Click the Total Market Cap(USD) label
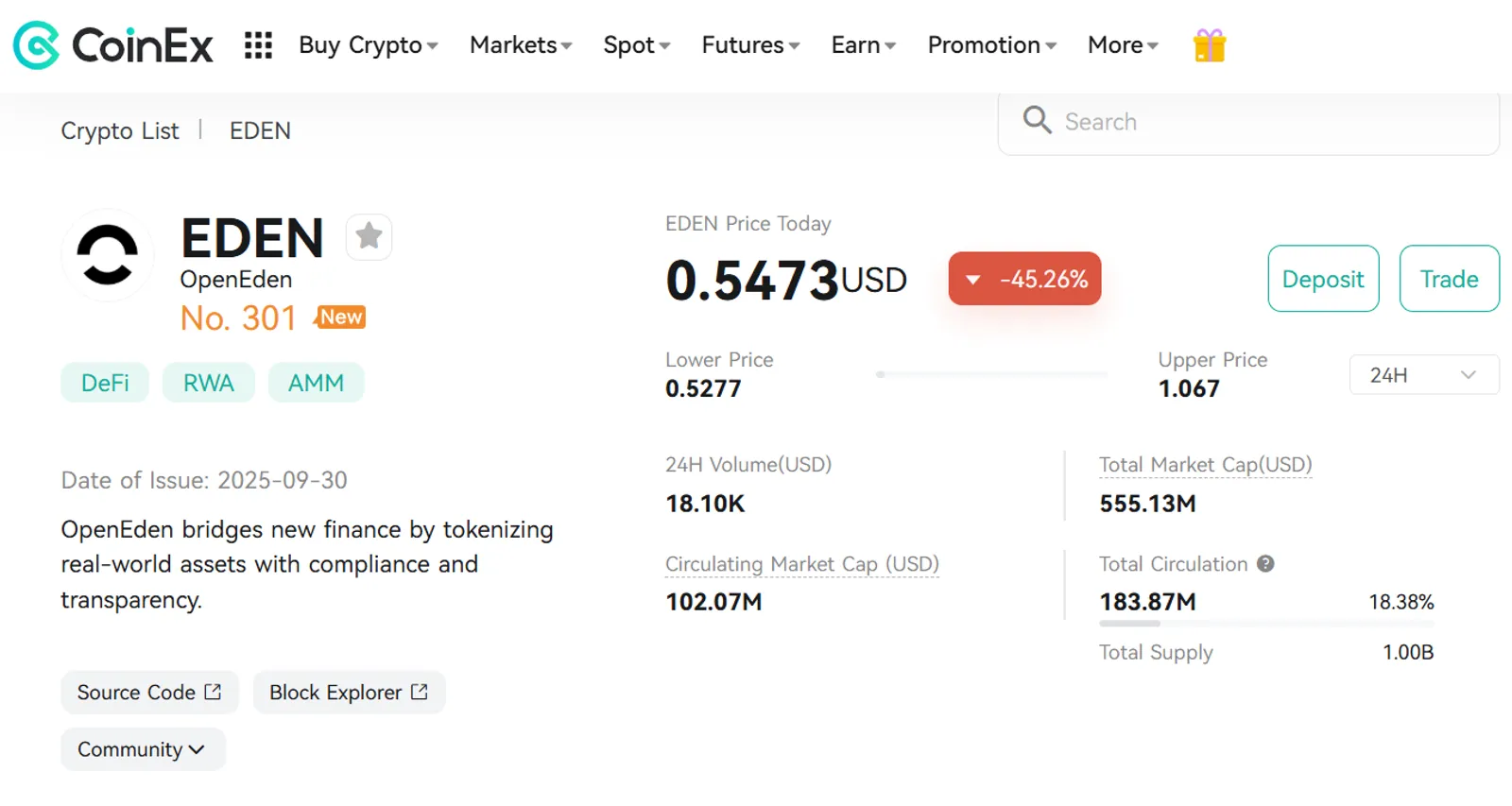Screen dimensions: 1512x806 (x=1205, y=465)
